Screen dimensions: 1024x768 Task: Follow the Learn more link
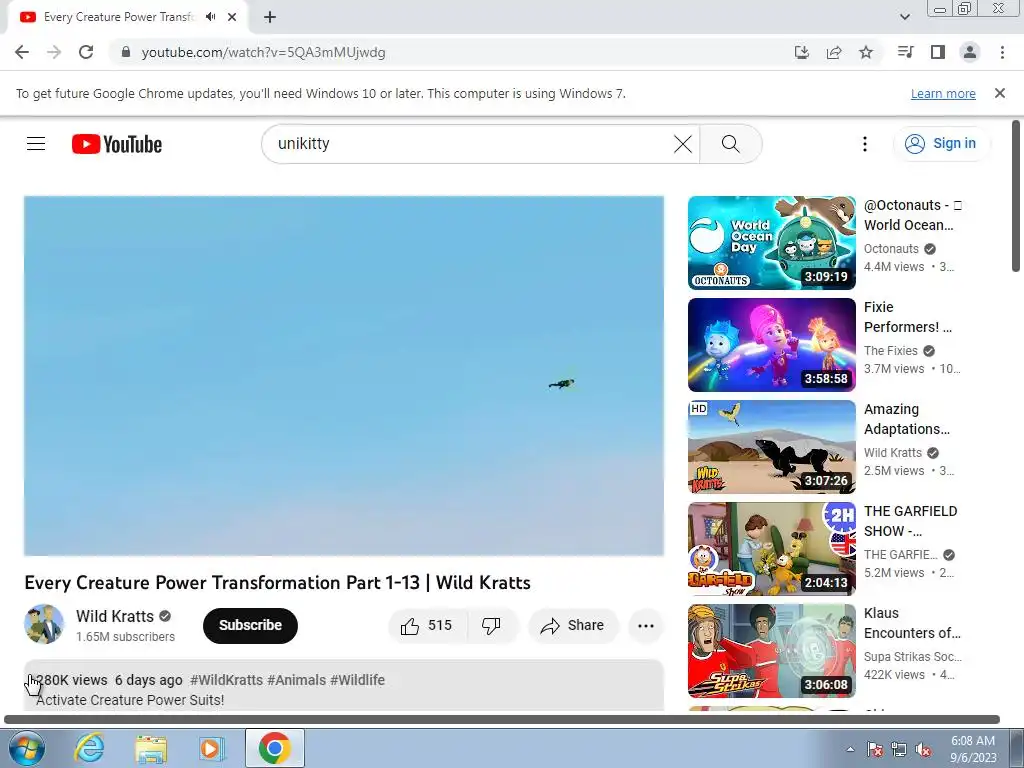(943, 93)
